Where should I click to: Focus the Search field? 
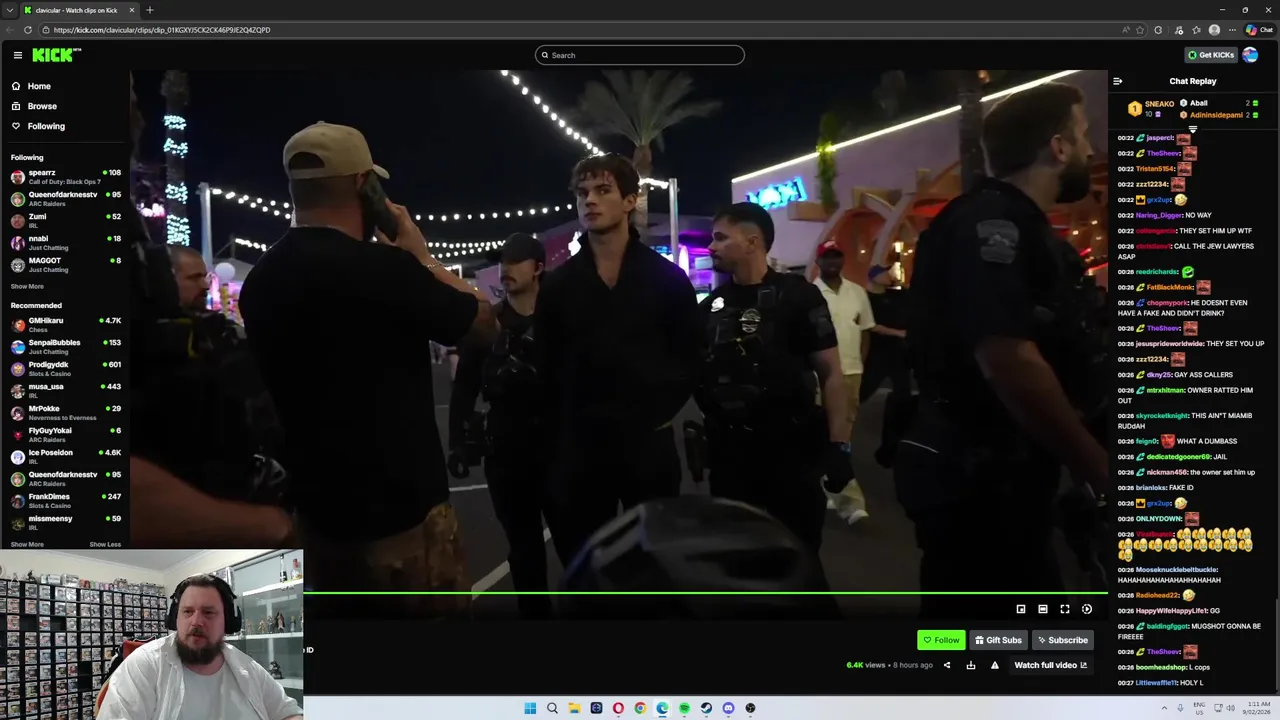pos(639,55)
